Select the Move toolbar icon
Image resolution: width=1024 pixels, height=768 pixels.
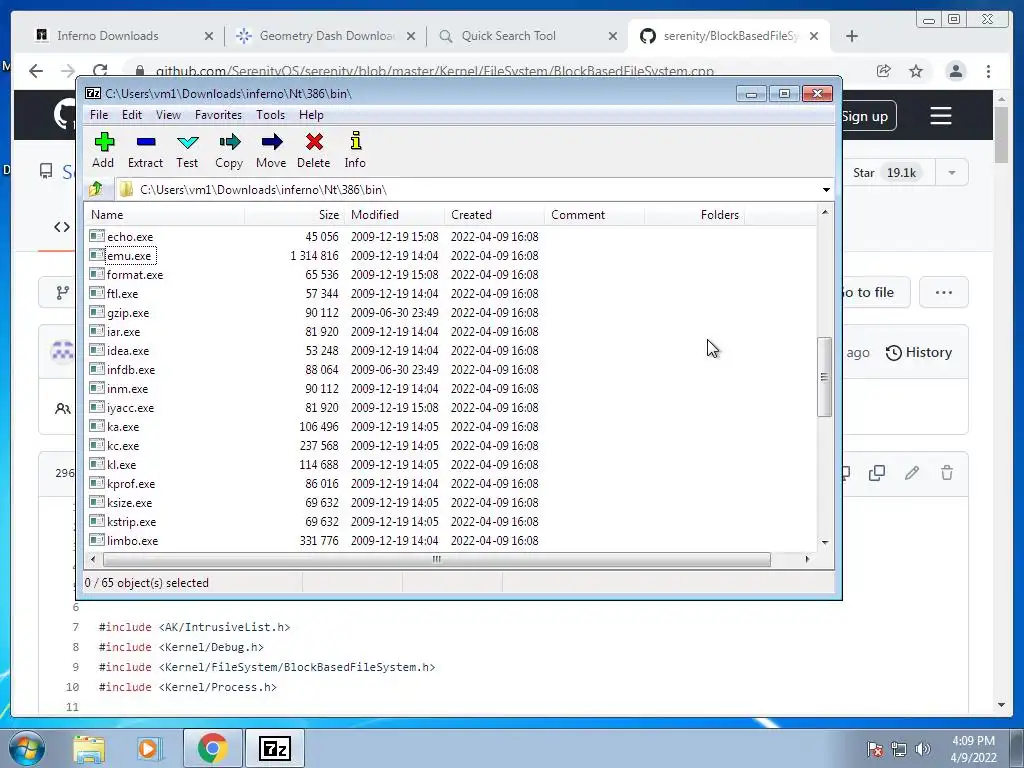click(272, 142)
